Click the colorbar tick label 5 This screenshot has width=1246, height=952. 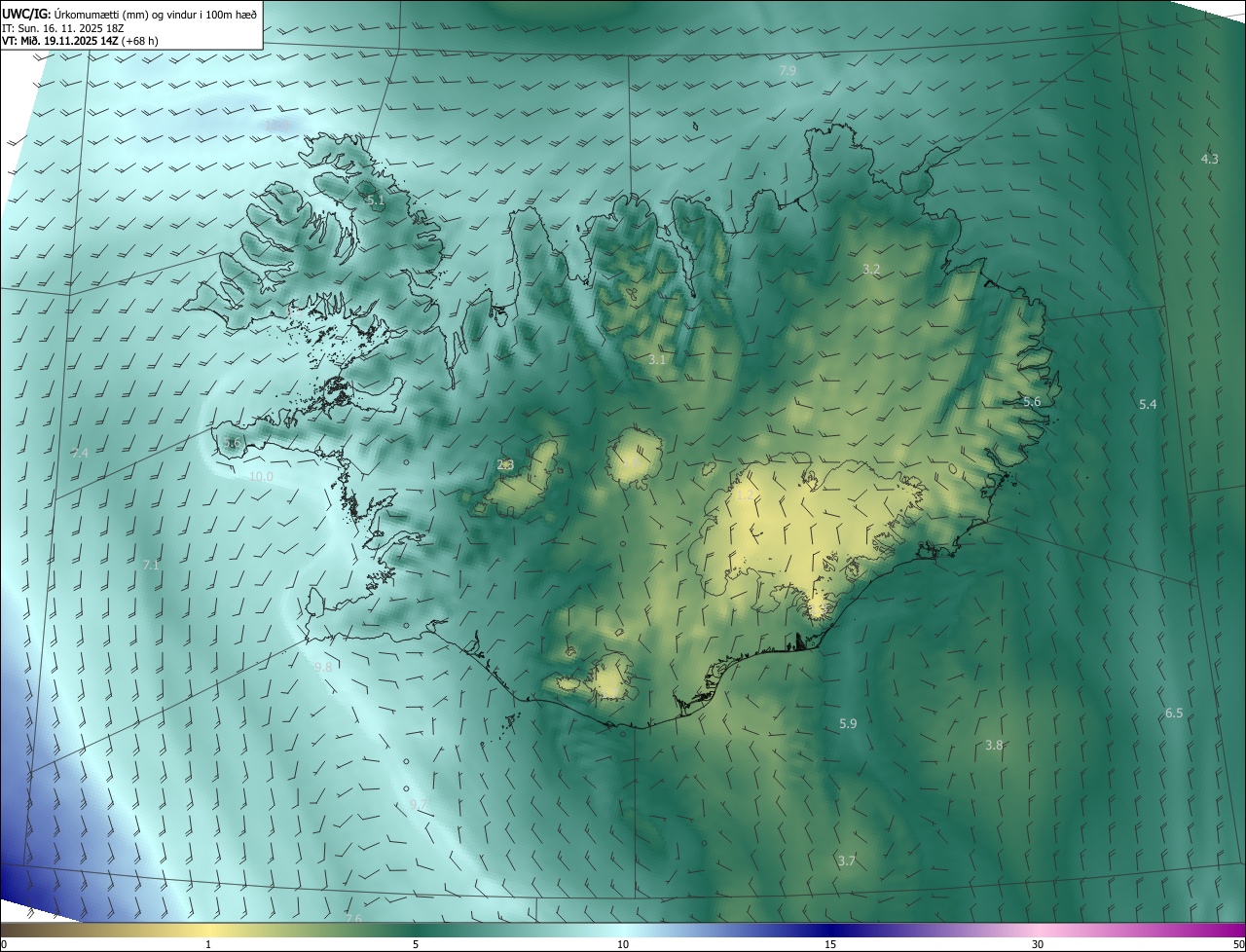(416, 944)
